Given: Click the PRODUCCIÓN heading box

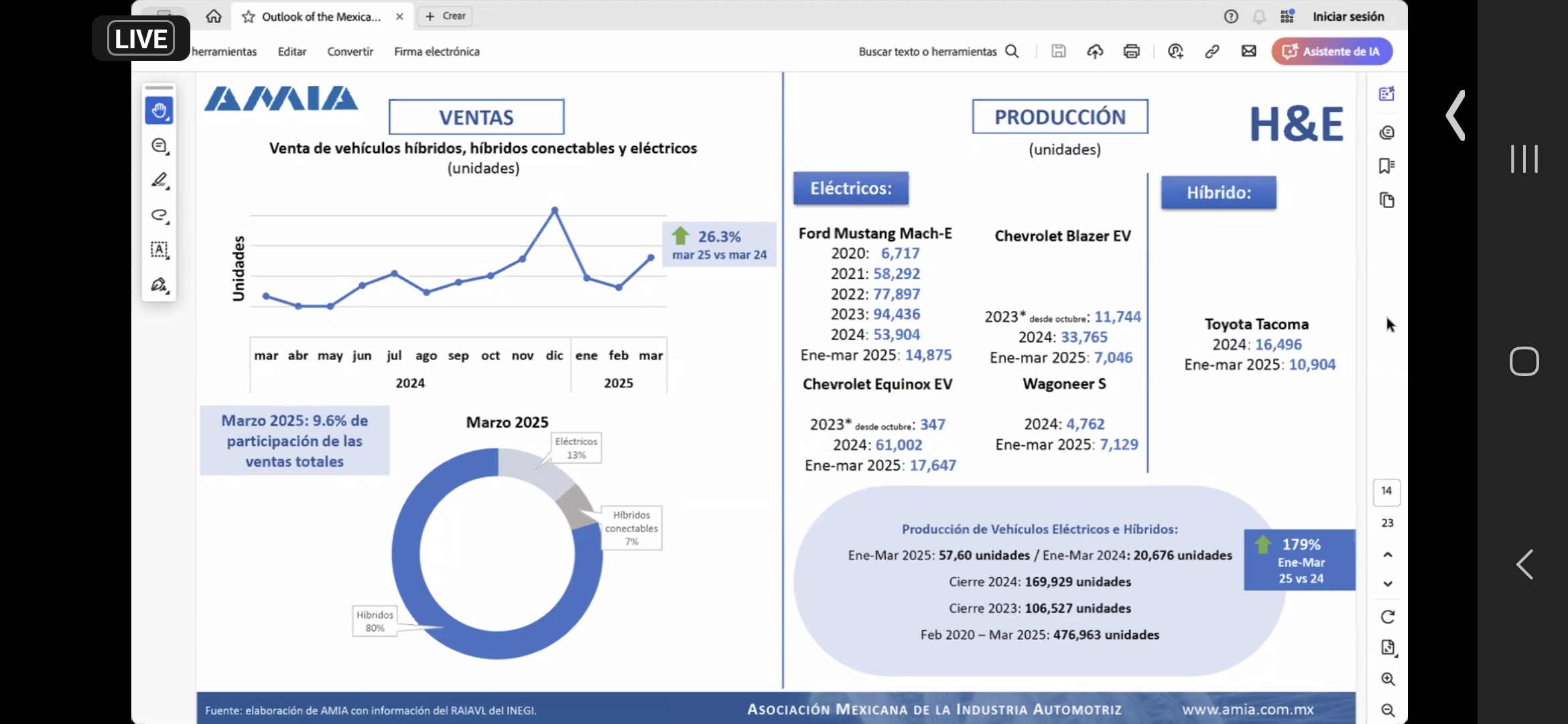Looking at the screenshot, I should pos(1060,117).
